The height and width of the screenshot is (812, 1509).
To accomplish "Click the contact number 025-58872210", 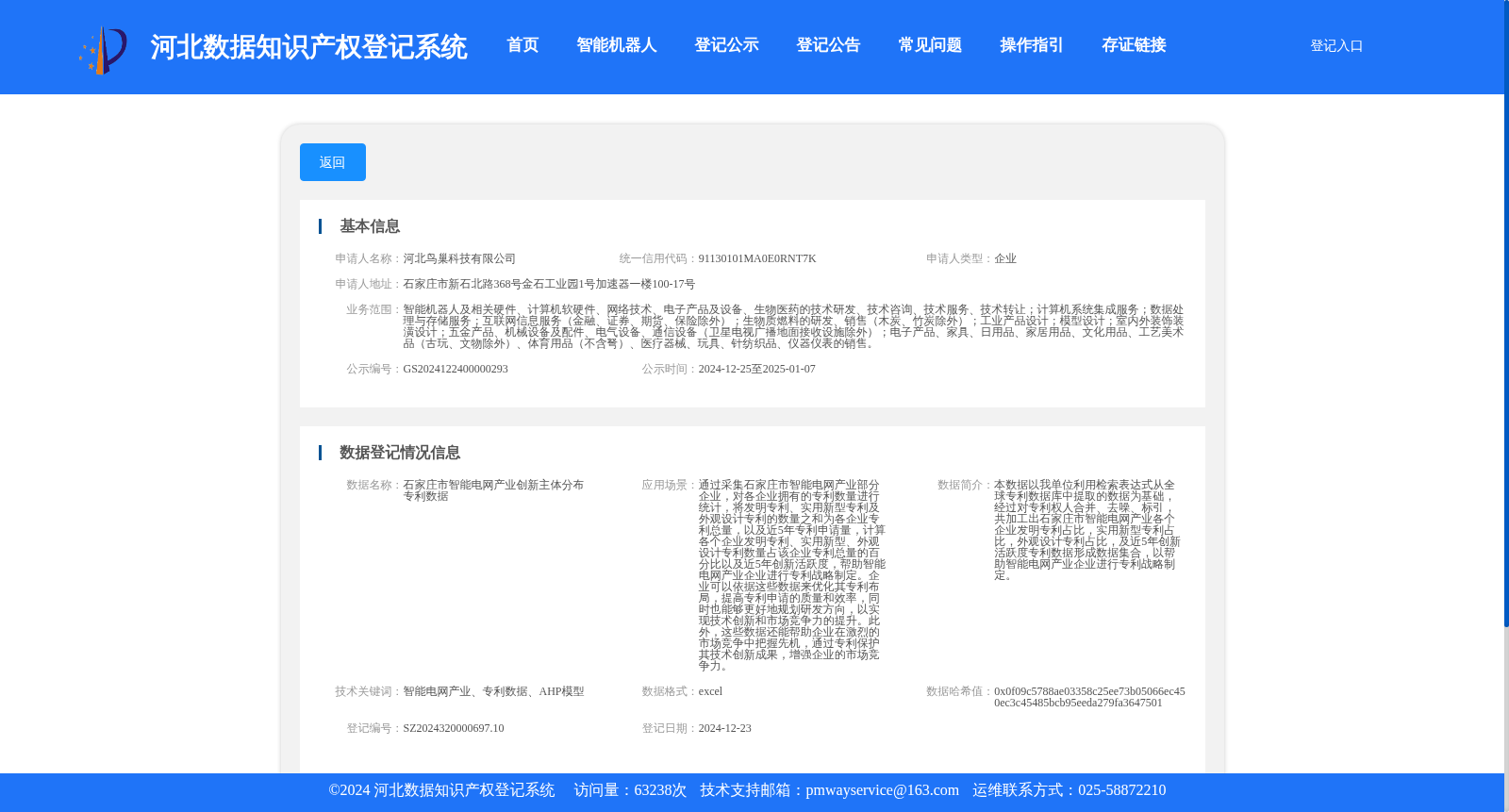I will pyautogui.click(x=1121, y=790).
